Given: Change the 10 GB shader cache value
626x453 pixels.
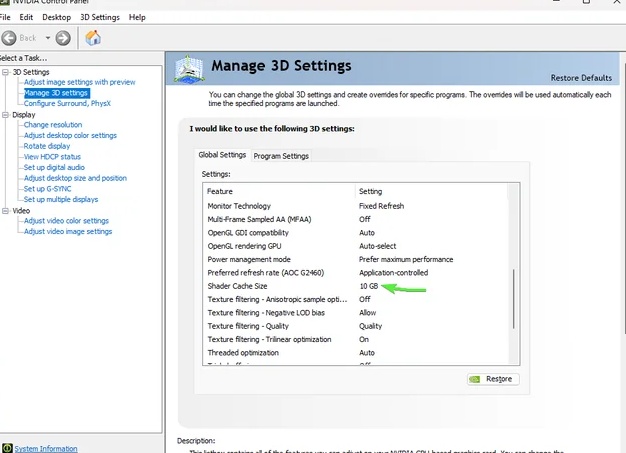Looking at the screenshot, I should pyautogui.click(x=369, y=286).
